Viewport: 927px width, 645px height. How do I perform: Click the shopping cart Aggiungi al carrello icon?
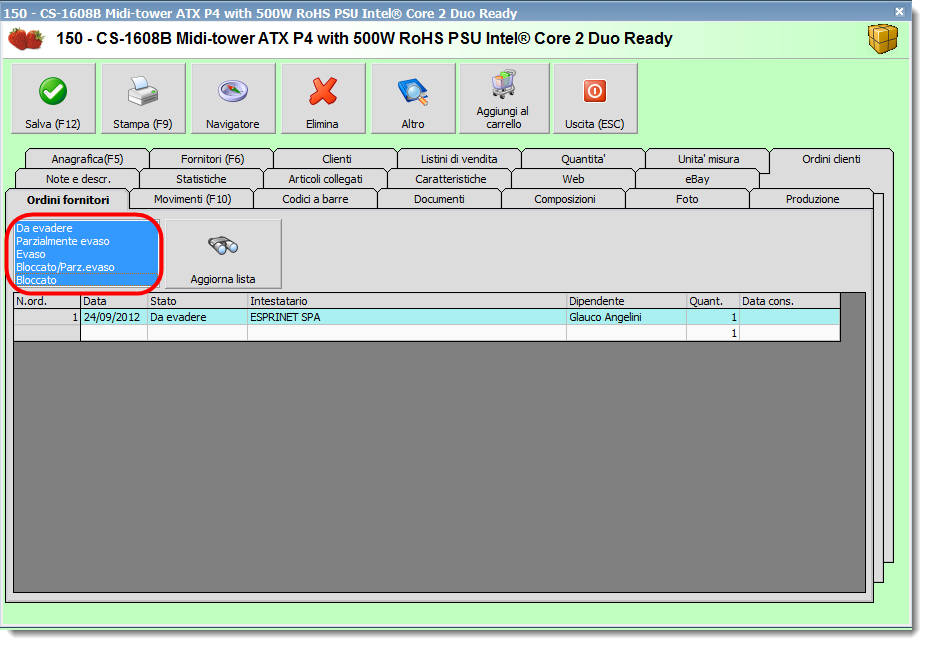[504, 83]
